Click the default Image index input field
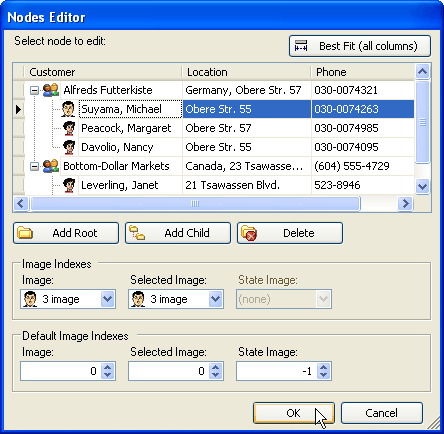Screen dimensions: 444x434 (x=61, y=371)
